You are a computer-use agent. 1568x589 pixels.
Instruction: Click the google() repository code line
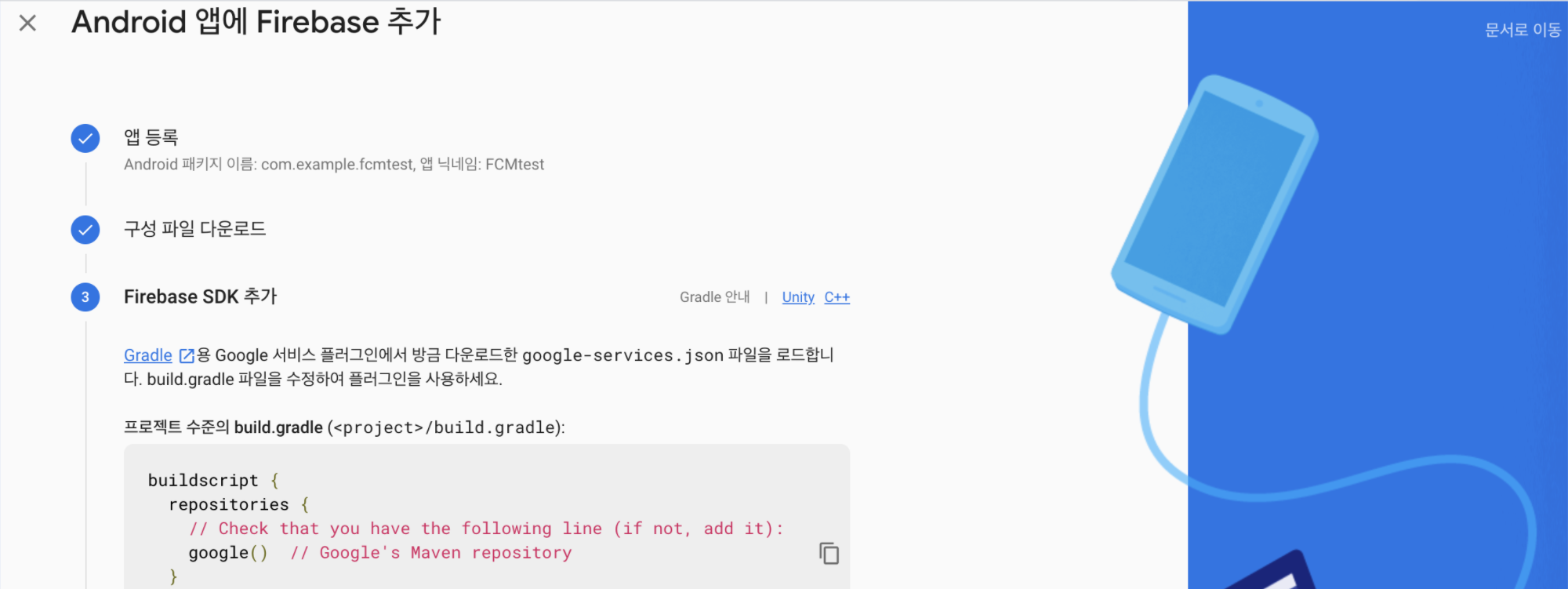click(380, 553)
